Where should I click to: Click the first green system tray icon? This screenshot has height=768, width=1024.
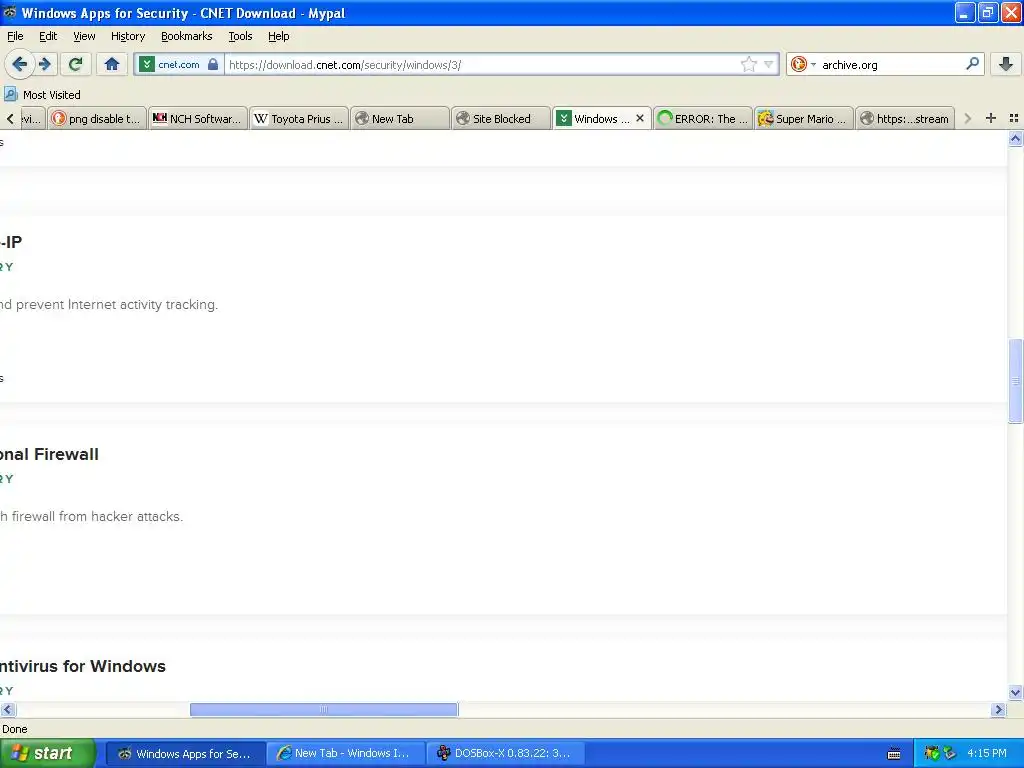931,753
